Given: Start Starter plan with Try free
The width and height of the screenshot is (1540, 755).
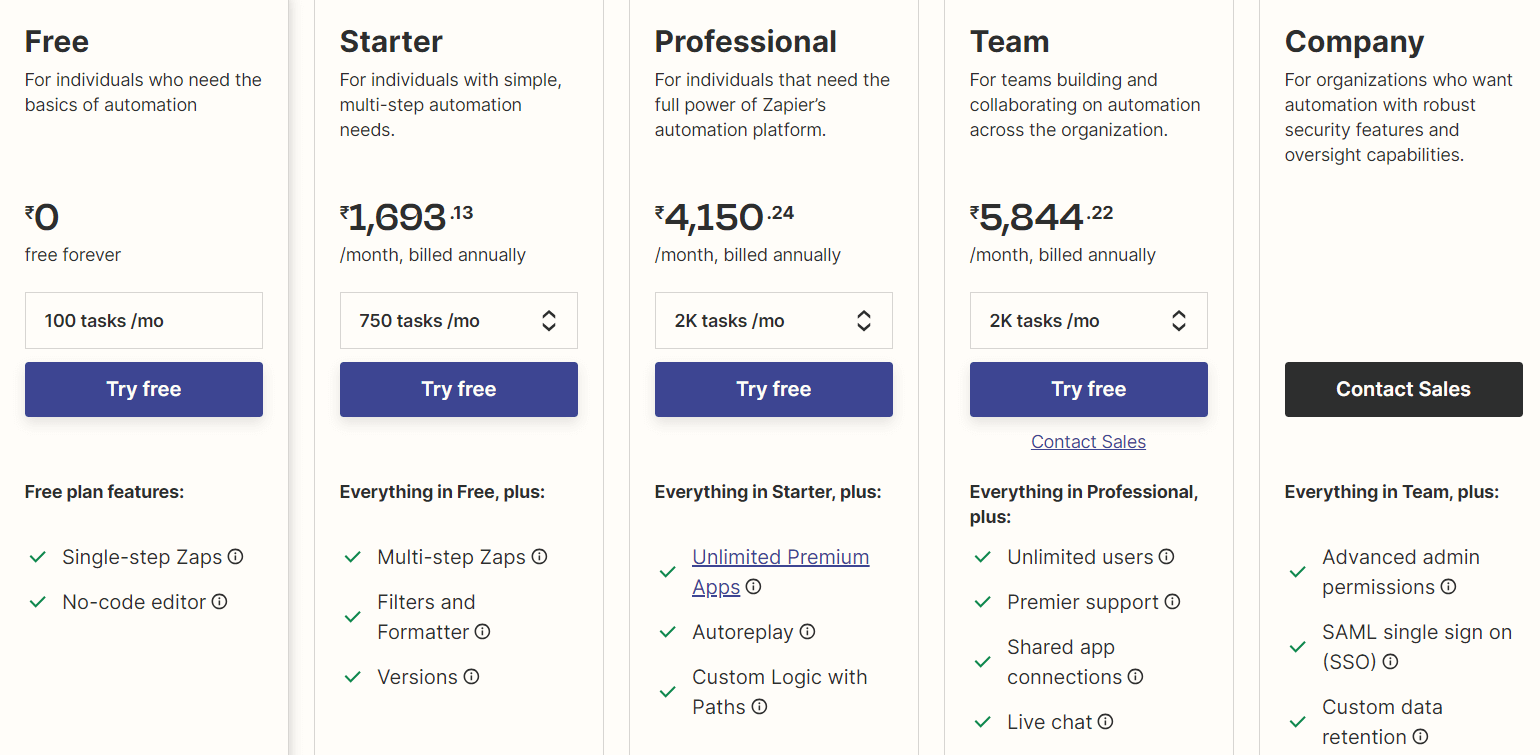Looking at the screenshot, I should (459, 389).
